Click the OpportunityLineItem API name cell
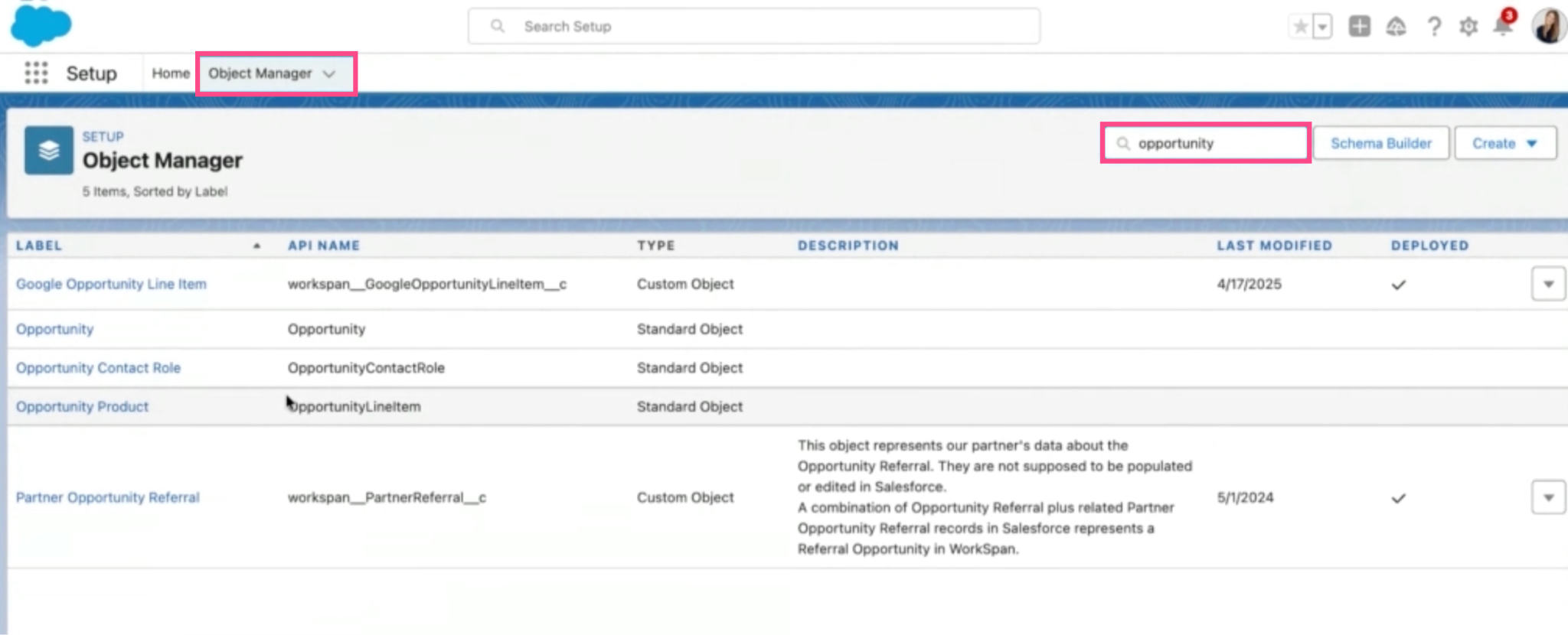1568x635 pixels. click(x=354, y=406)
